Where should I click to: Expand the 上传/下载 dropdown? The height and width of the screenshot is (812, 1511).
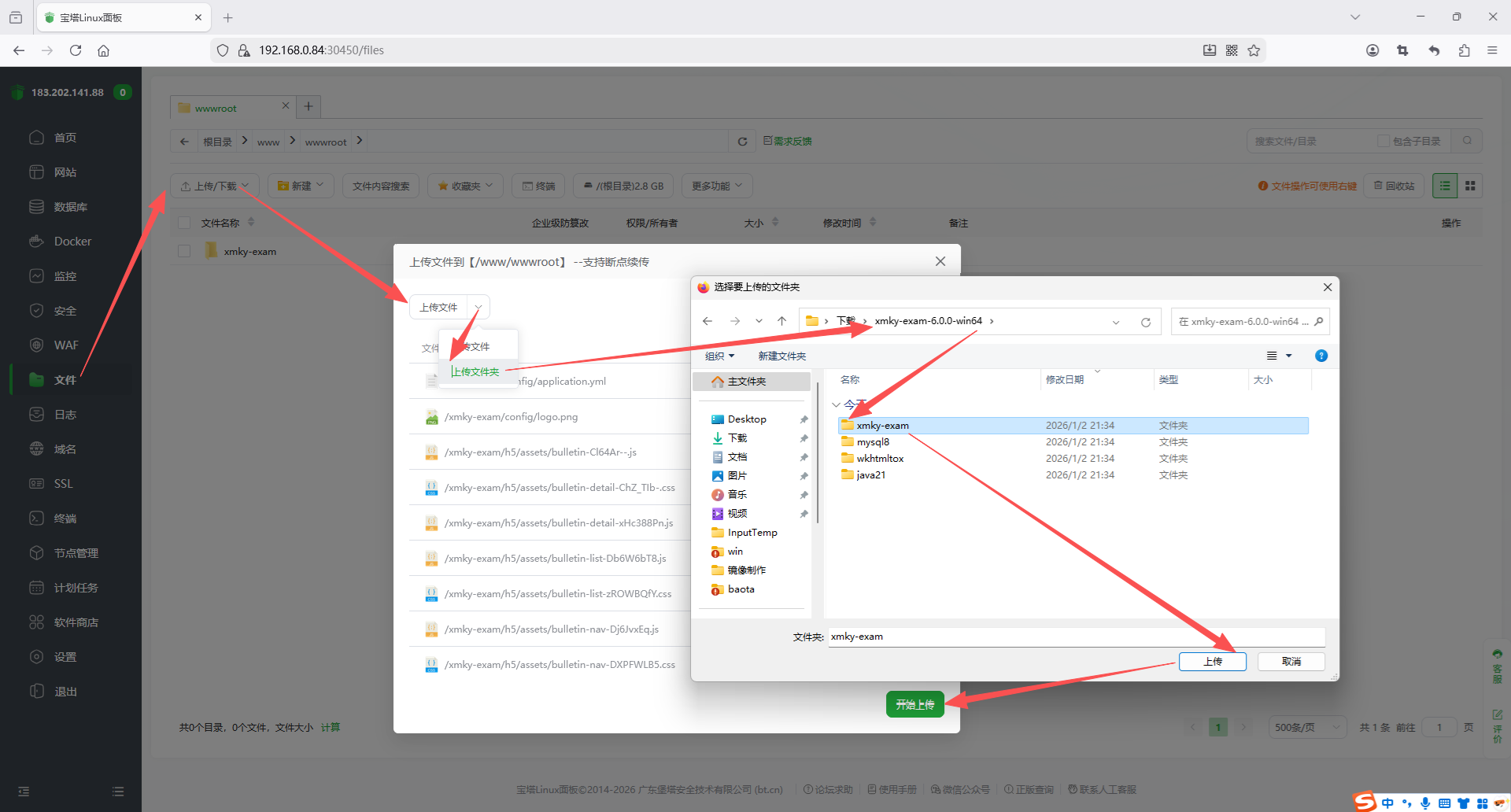[x=215, y=186]
